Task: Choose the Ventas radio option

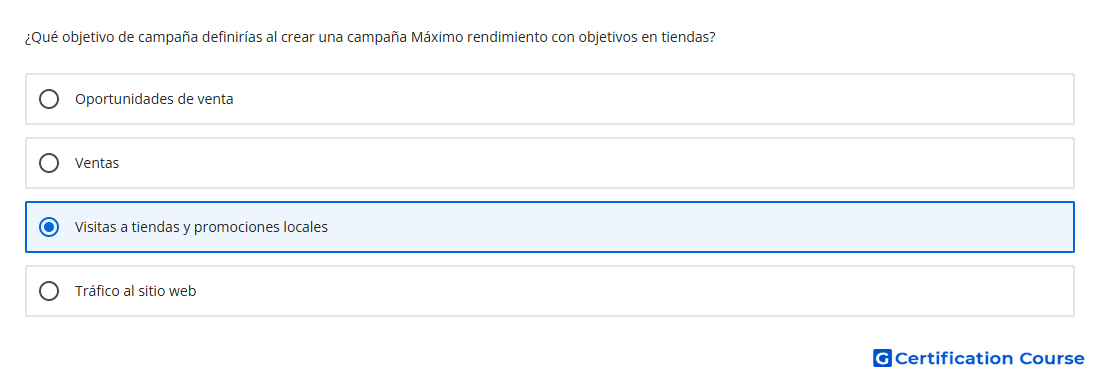Action: (x=49, y=163)
